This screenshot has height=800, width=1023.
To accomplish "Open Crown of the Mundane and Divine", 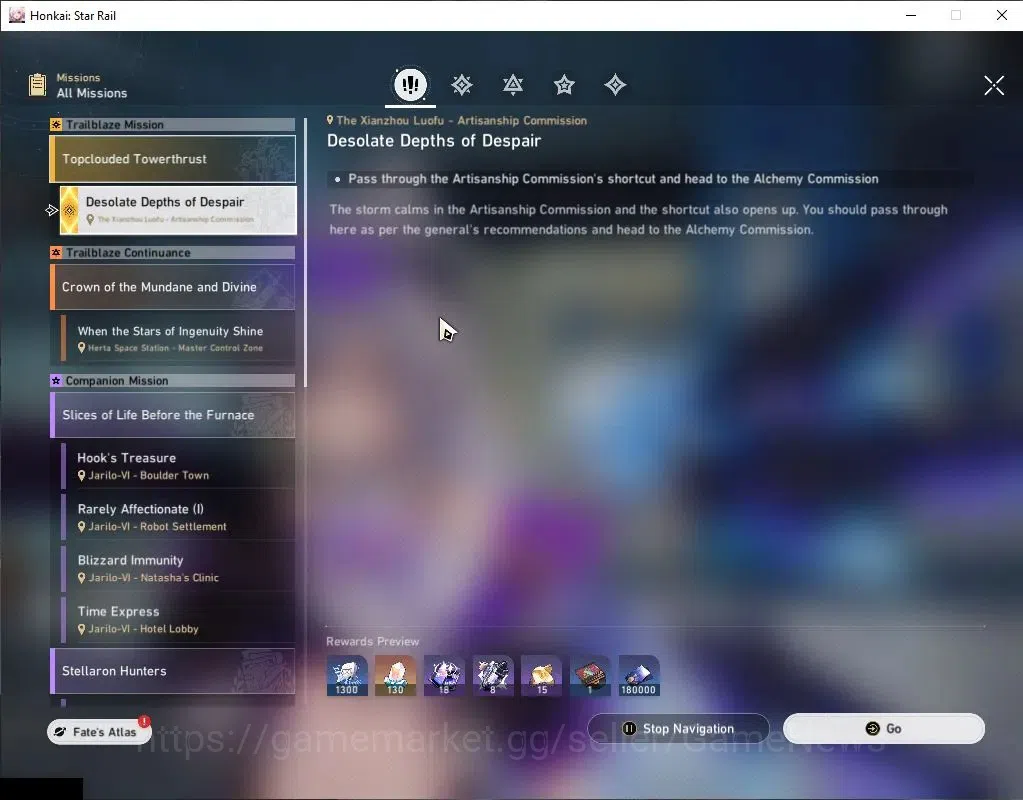I will (172, 286).
